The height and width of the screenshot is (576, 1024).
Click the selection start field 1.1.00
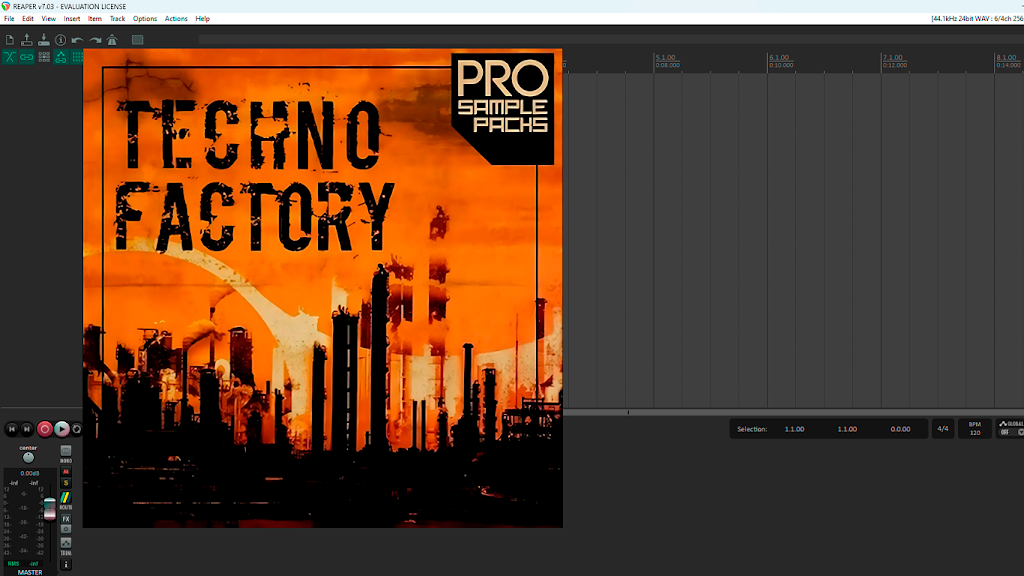(794, 429)
